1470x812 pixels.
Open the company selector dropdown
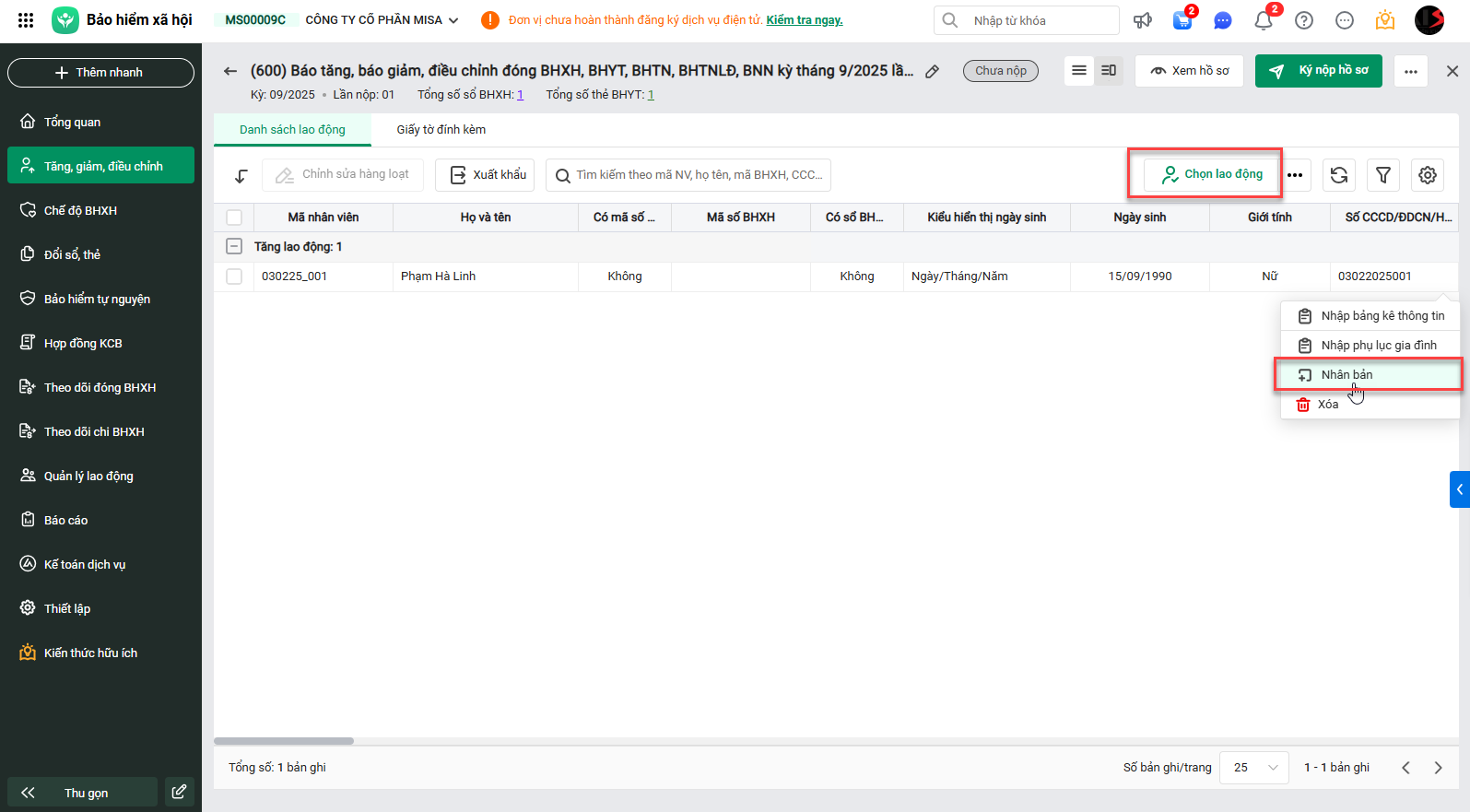pyautogui.click(x=382, y=20)
